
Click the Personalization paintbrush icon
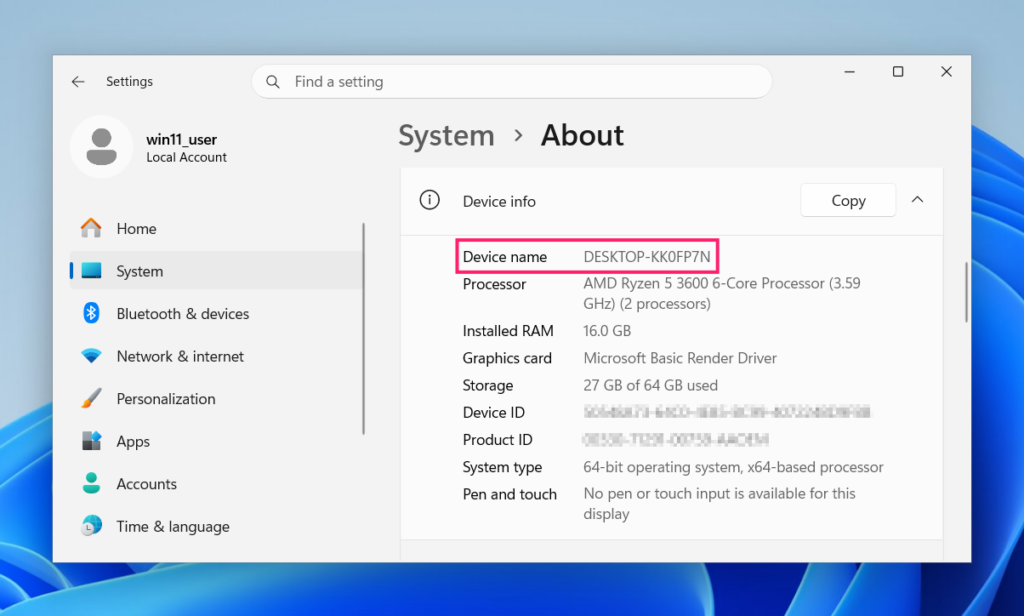coord(91,398)
